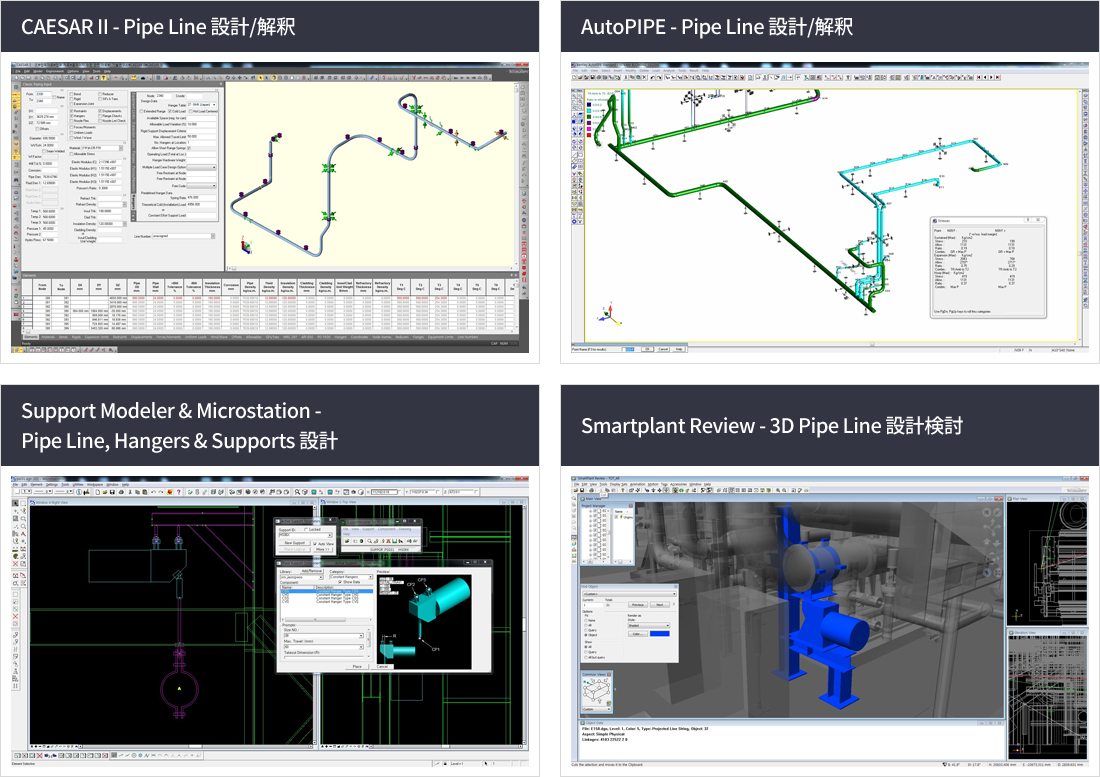Switch to Elements tab in CAESAR II
The height and width of the screenshot is (777, 1100).
click(31, 337)
